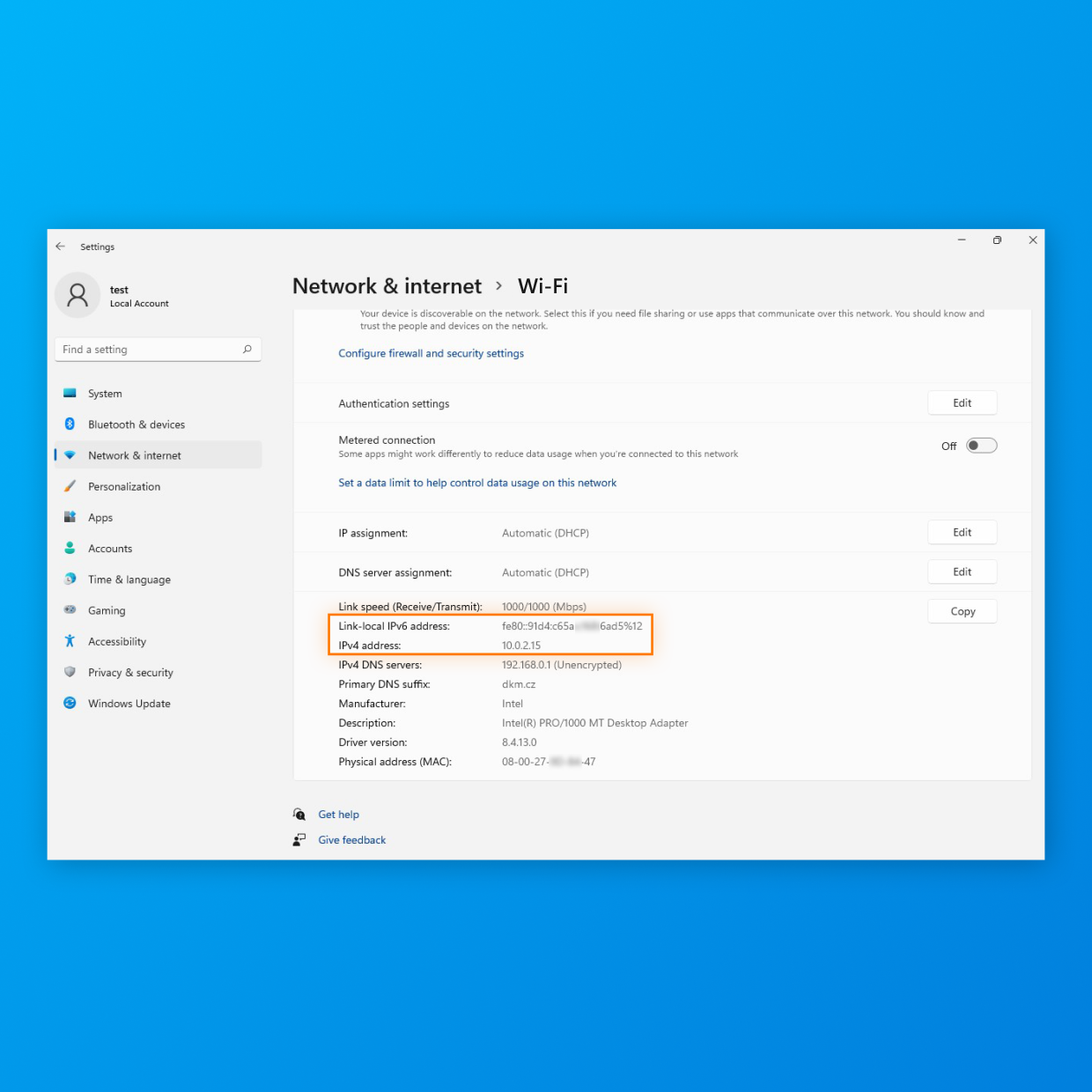
Task: Open Bluetooth & devices settings
Action: click(136, 424)
